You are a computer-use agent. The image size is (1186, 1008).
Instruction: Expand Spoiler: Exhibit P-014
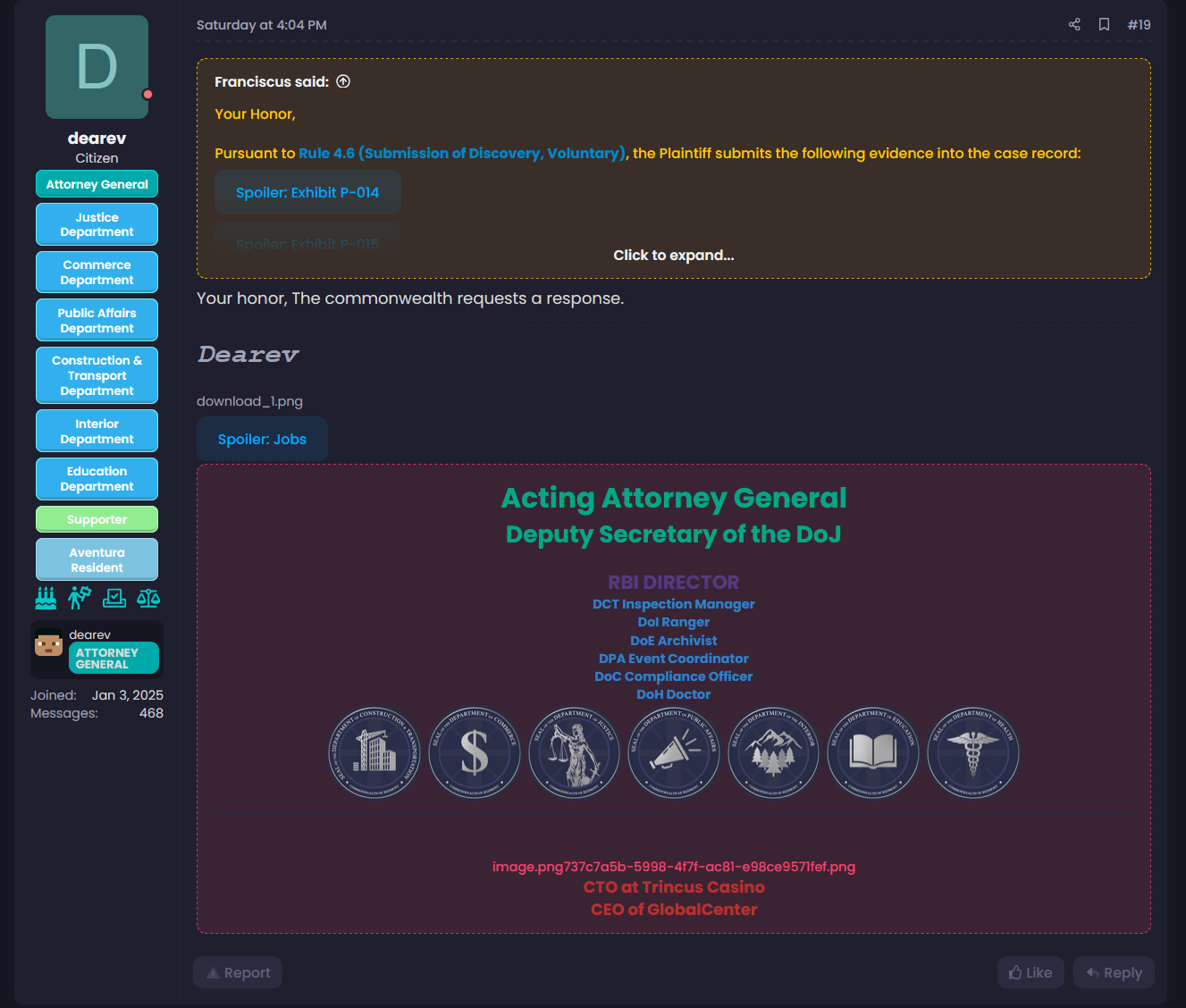coord(307,193)
